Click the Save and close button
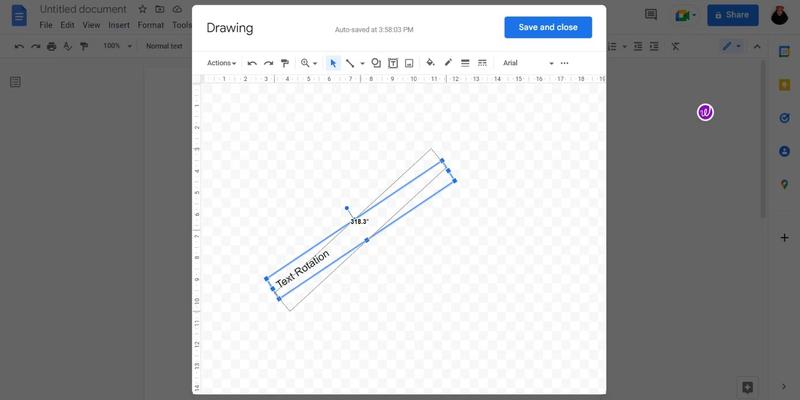The height and width of the screenshot is (400, 800). tap(548, 27)
